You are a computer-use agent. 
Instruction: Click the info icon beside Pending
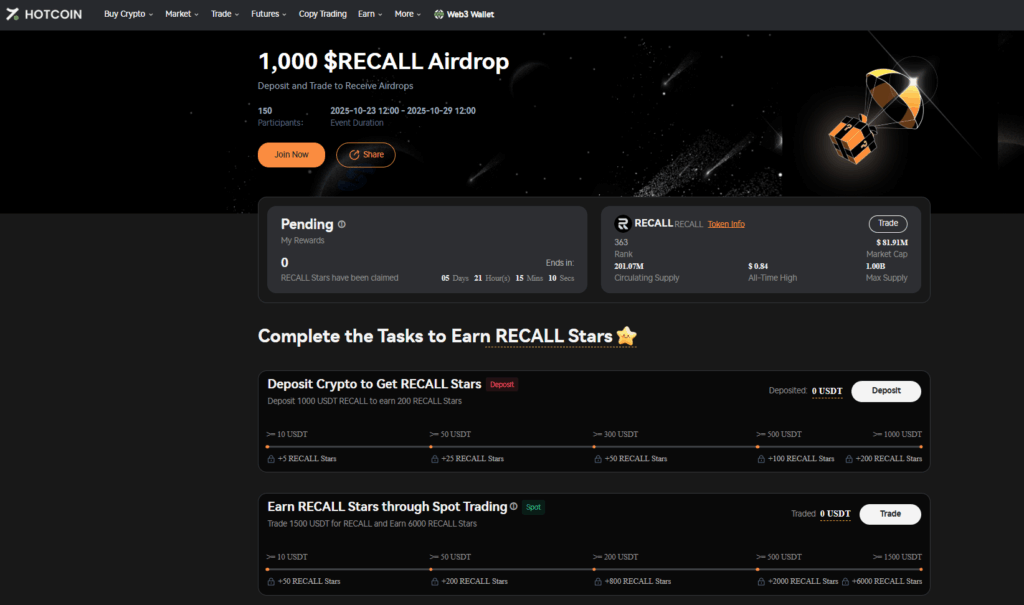(x=342, y=224)
